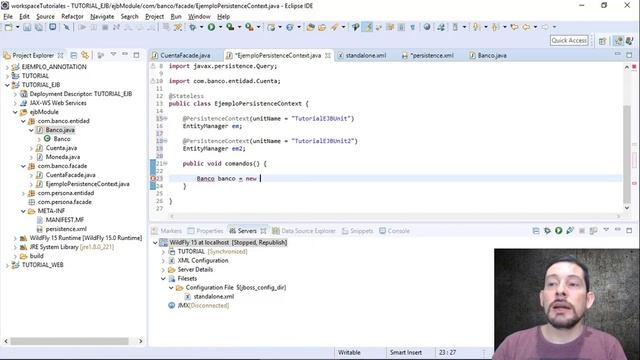Collapse the WildFly 15 at localhost server

[x=155, y=242]
